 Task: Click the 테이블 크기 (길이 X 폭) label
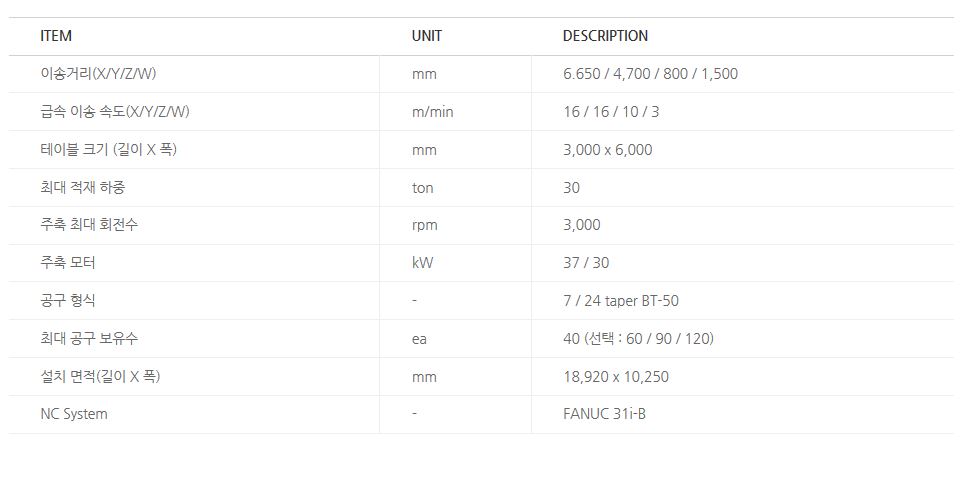pyautogui.click(x=108, y=150)
